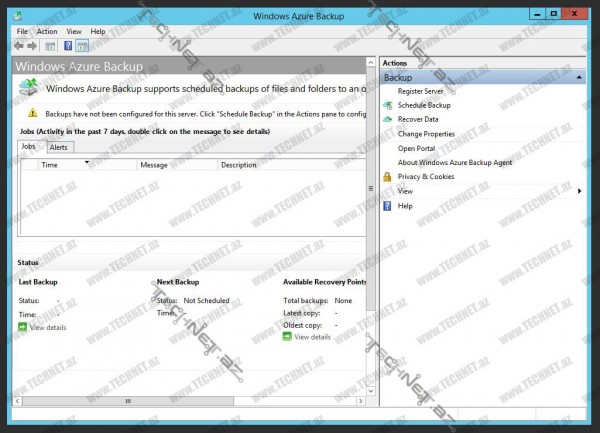
Task: Click the Back arrow in the toolbar
Action: [x=19, y=46]
